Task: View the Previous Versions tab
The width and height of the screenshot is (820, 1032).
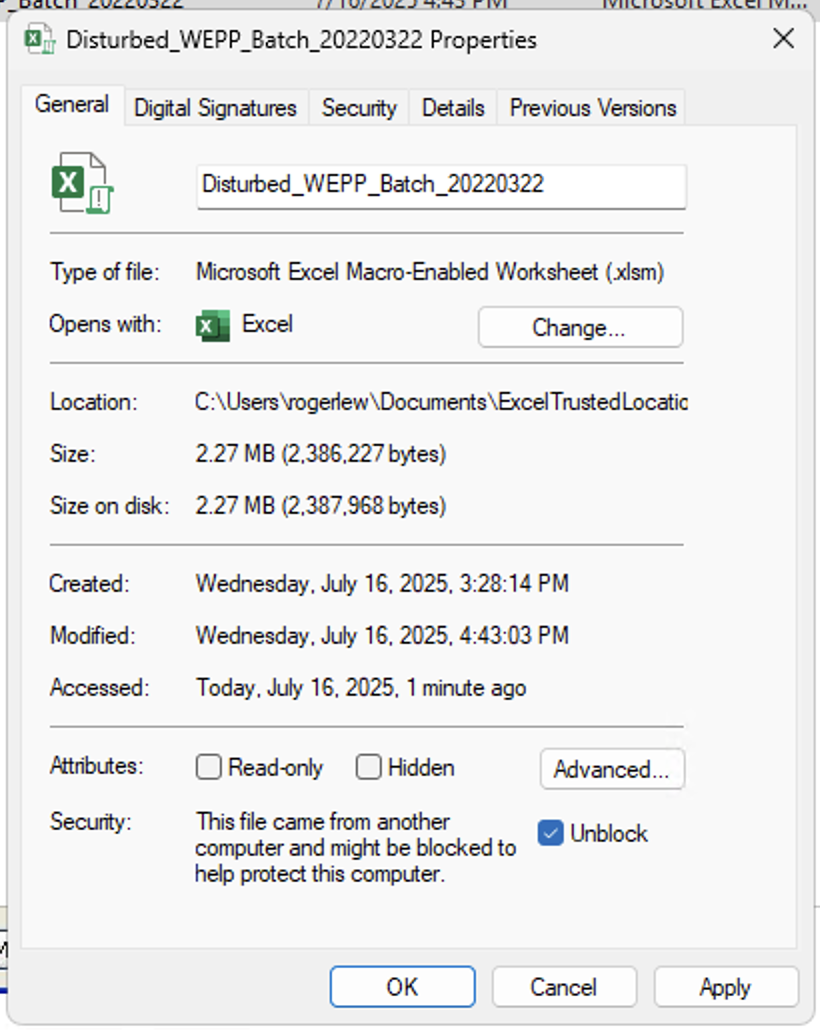Action: pyautogui.click(x=592, y=107)
